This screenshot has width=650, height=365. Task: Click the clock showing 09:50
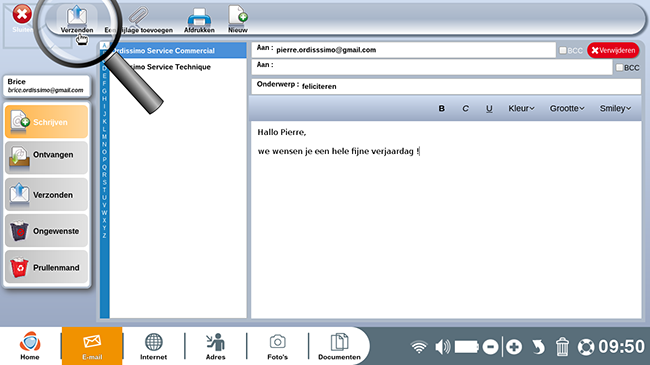pyautogui.click(x=622, y=347)
